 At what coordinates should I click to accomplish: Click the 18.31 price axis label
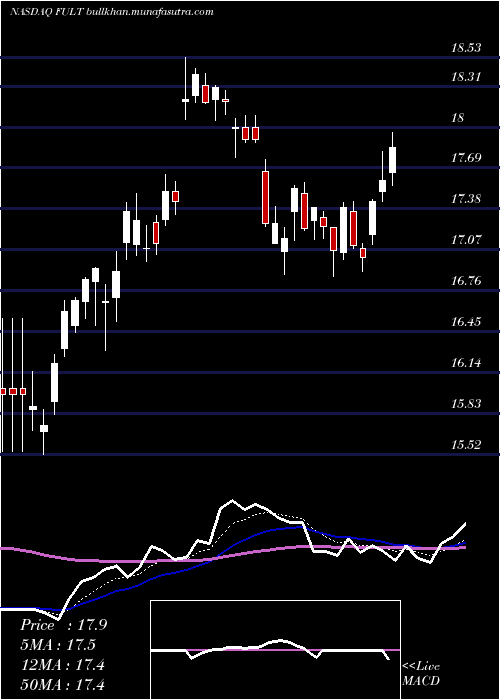(466, 77)
